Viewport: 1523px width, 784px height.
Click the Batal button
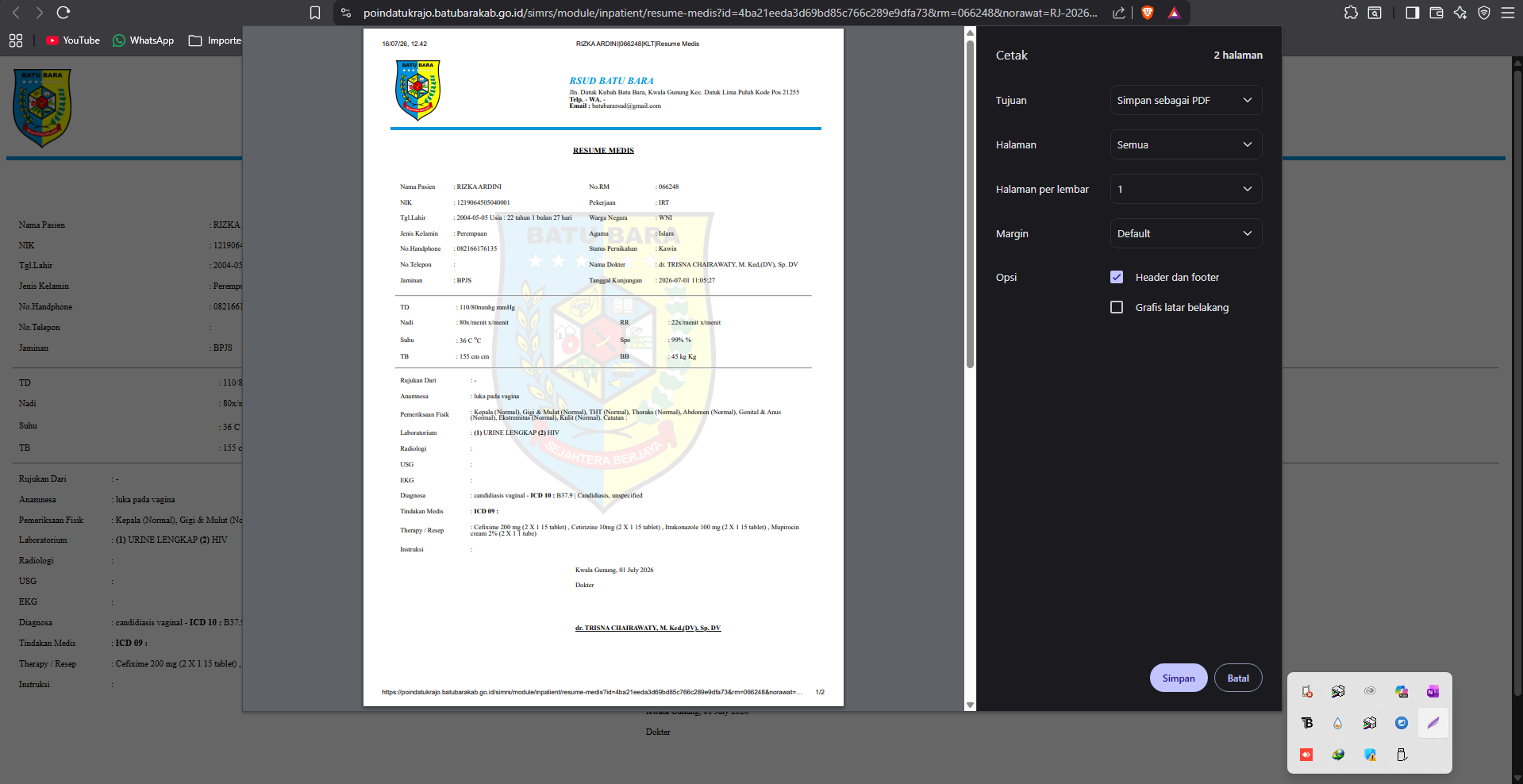[x=1238, y=678]
